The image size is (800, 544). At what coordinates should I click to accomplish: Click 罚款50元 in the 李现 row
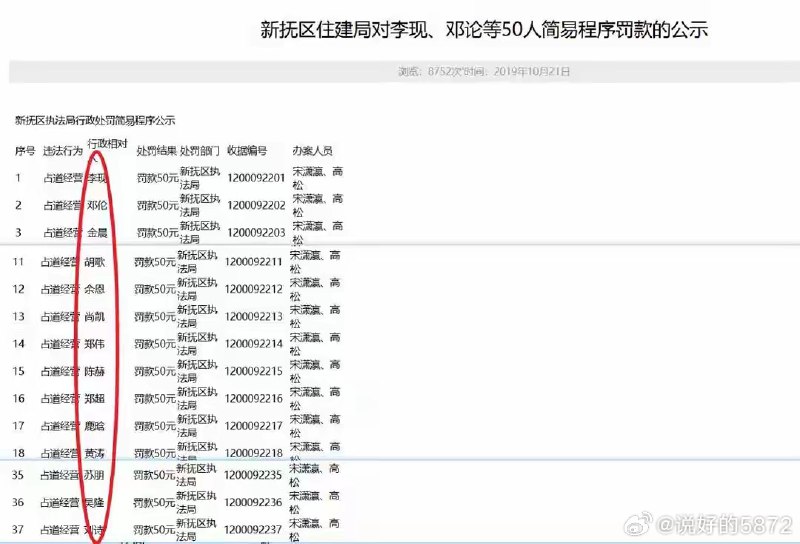coord(158,178)
